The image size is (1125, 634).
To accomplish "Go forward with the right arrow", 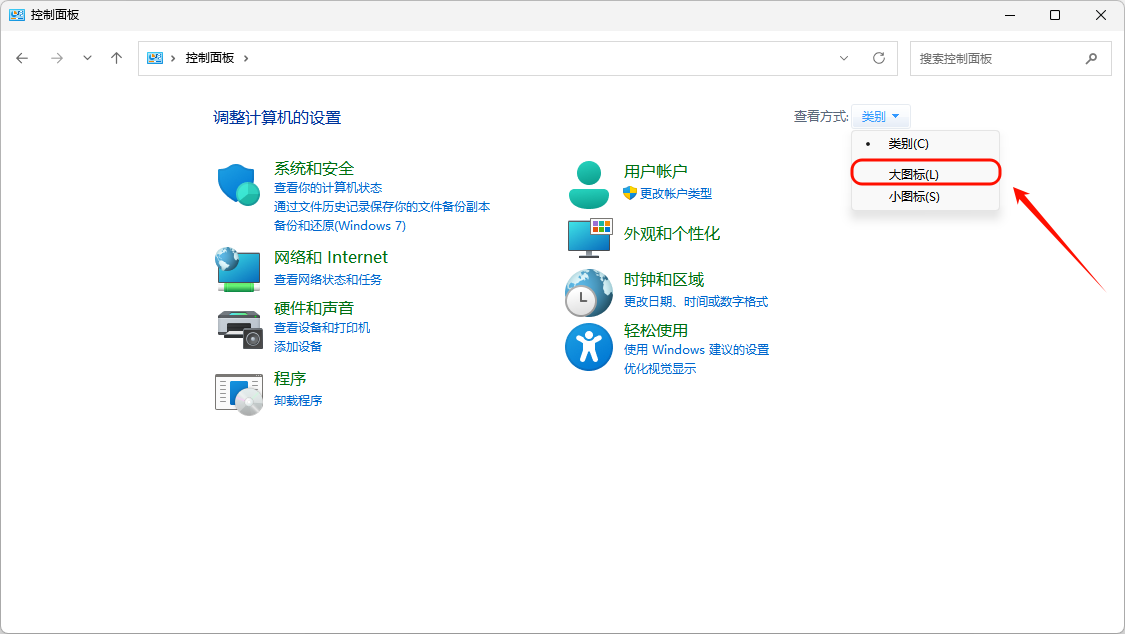I will 57,58.
